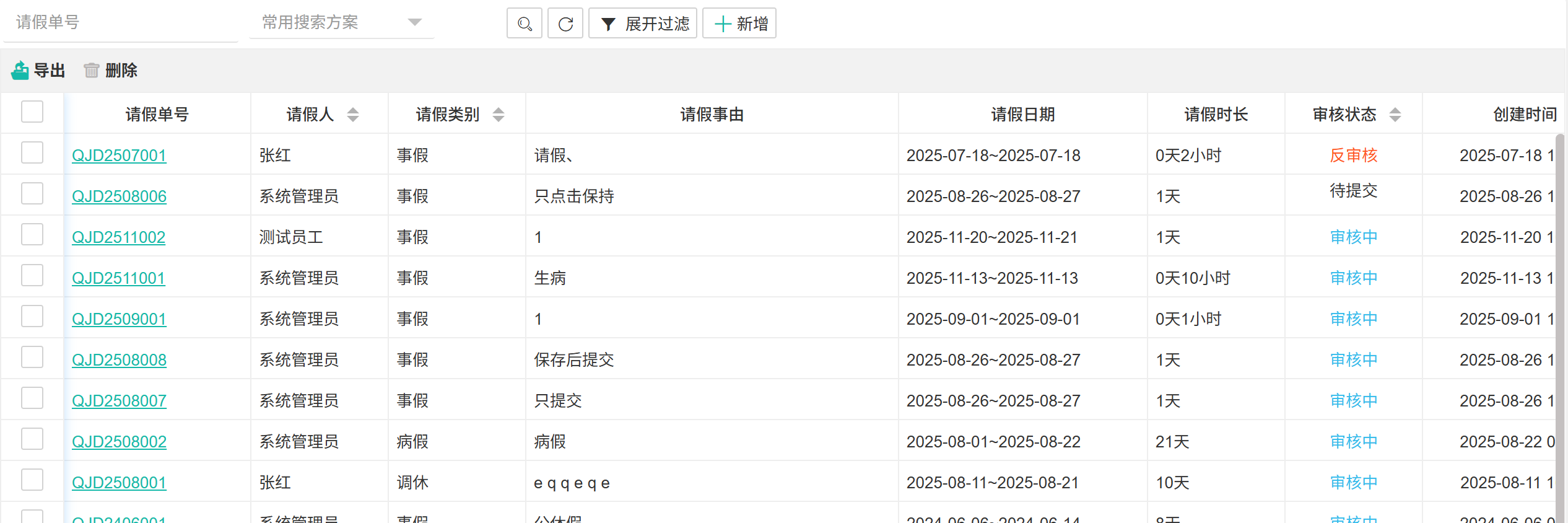
Task: Check the row for QJD2507001
Action: pyautogui.click(x=32, y=153)
